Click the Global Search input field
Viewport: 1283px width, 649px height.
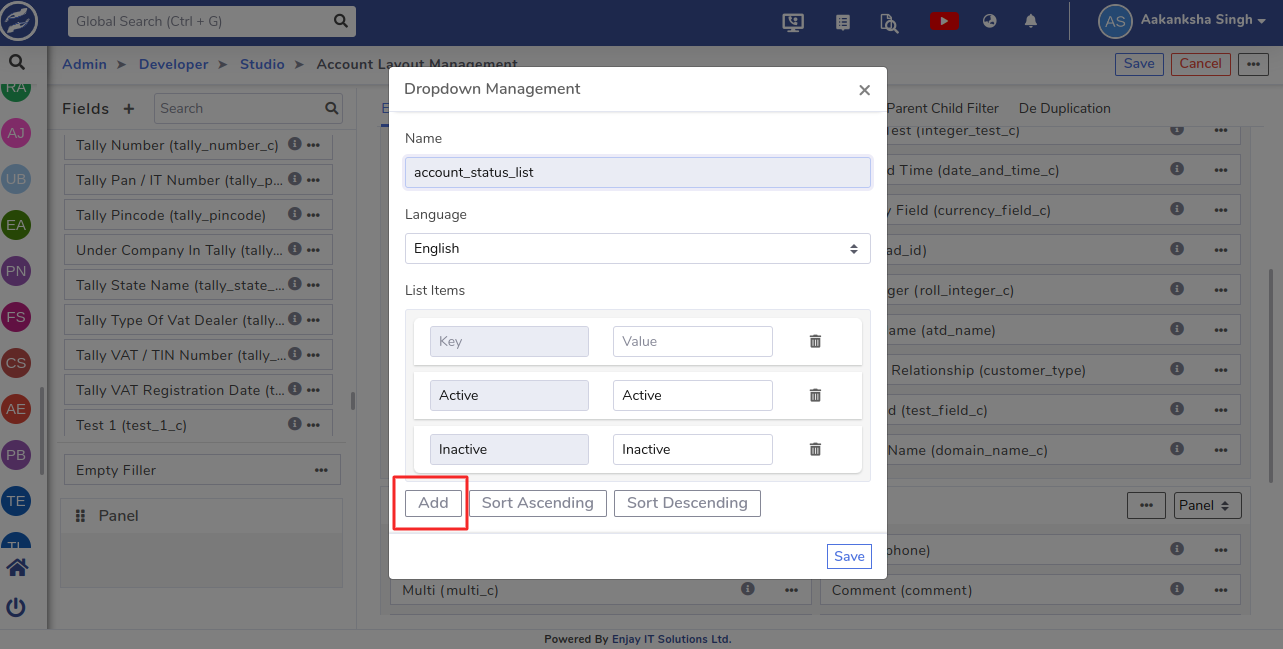point(198,20)
